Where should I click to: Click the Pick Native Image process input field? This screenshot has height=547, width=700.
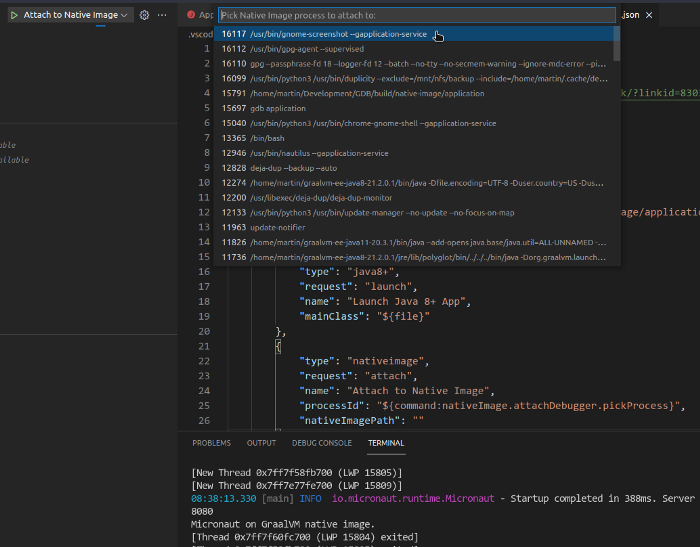pos(416,15)
